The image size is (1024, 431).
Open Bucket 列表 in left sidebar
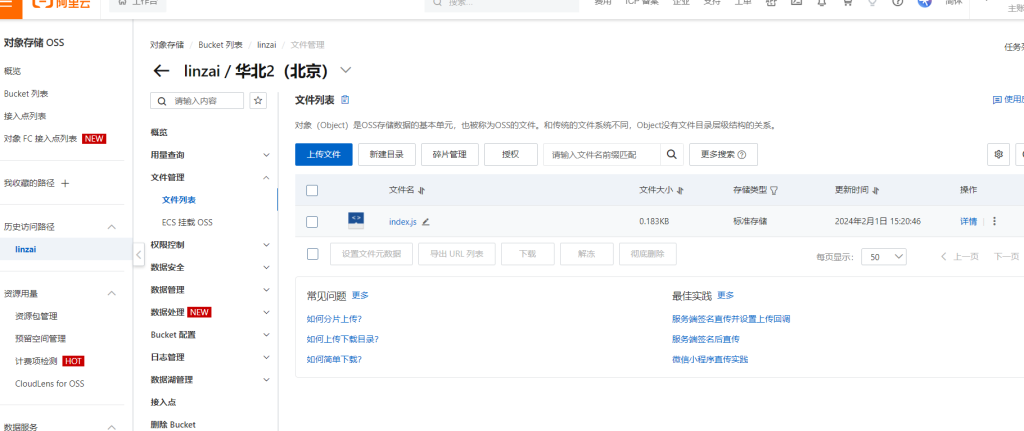tap(26, 94)
